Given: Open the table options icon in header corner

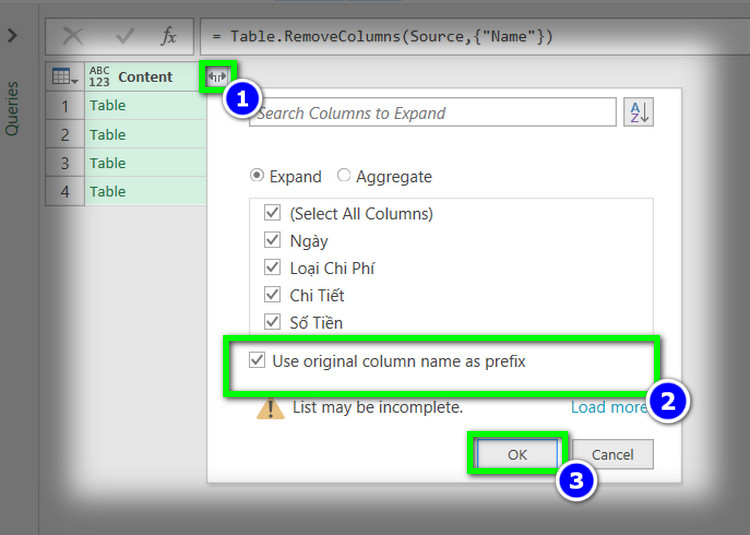Looking at the screenshot, I should click(x=65, y=76).
